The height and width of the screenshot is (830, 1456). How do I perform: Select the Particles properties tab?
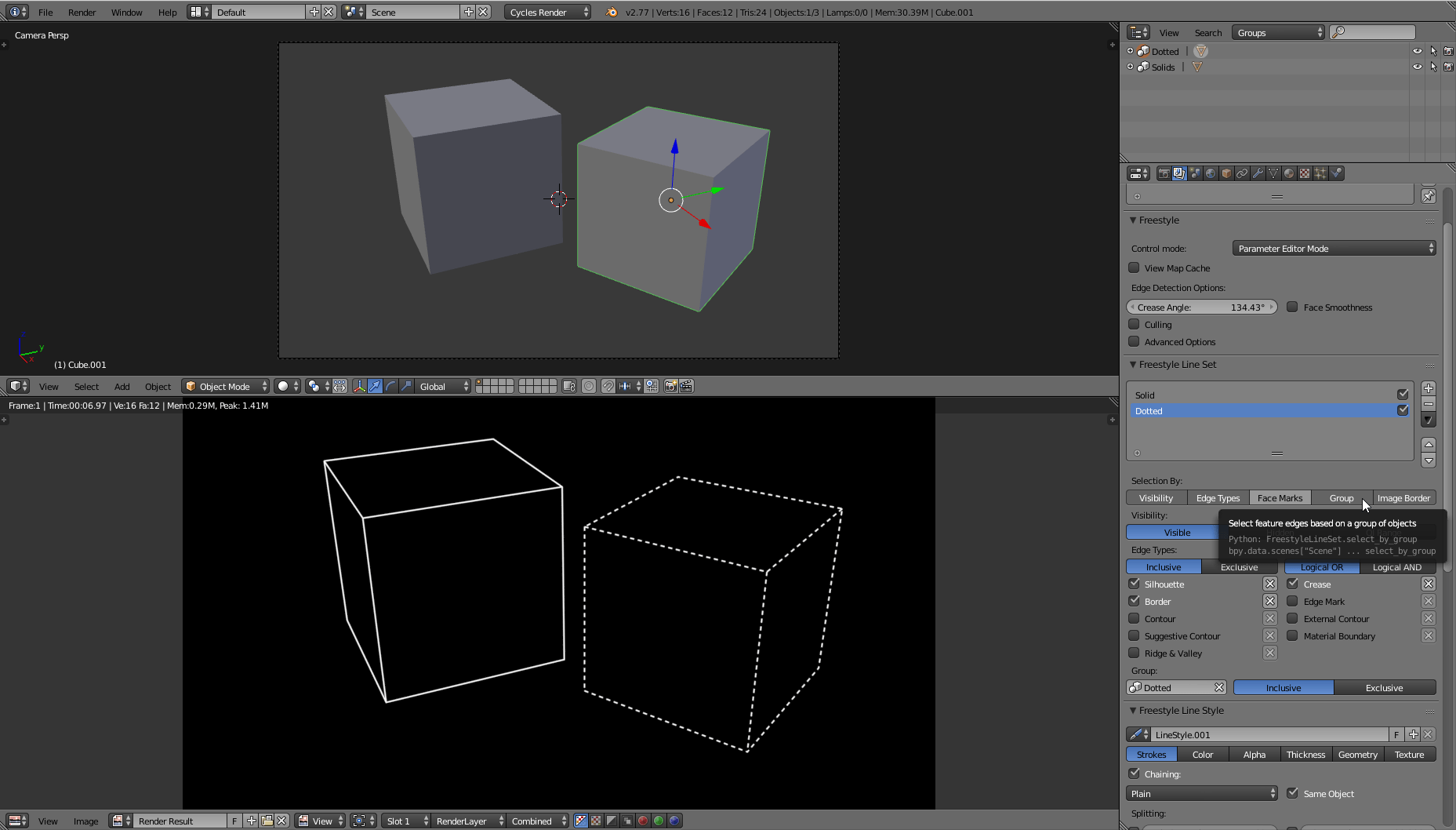point(1320,173)
